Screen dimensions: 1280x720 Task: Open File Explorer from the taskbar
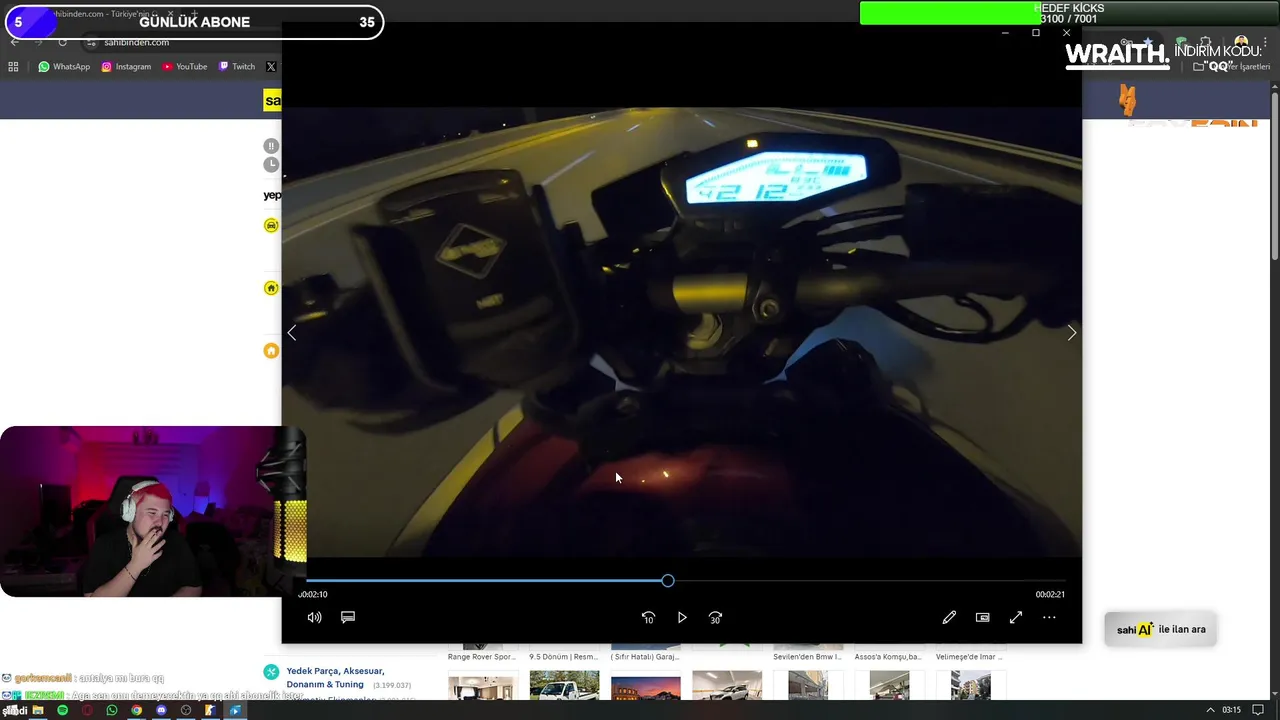click(37, 710)
